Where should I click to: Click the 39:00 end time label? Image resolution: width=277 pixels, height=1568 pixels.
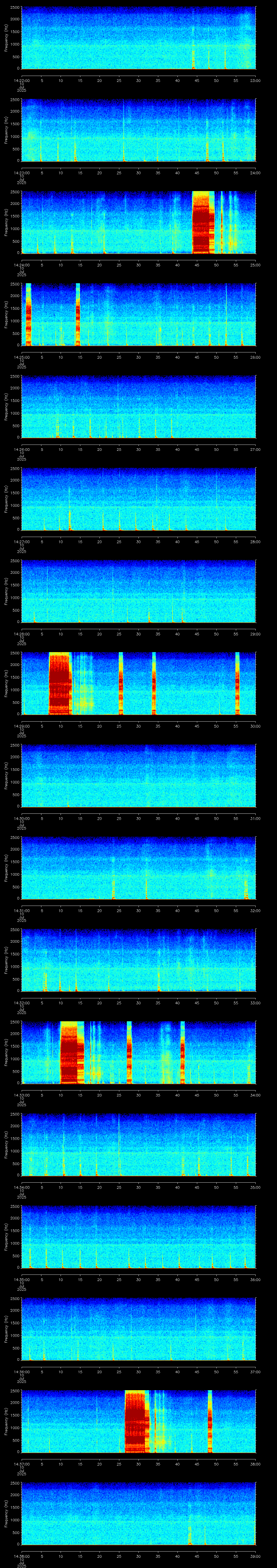(256, 1556)
